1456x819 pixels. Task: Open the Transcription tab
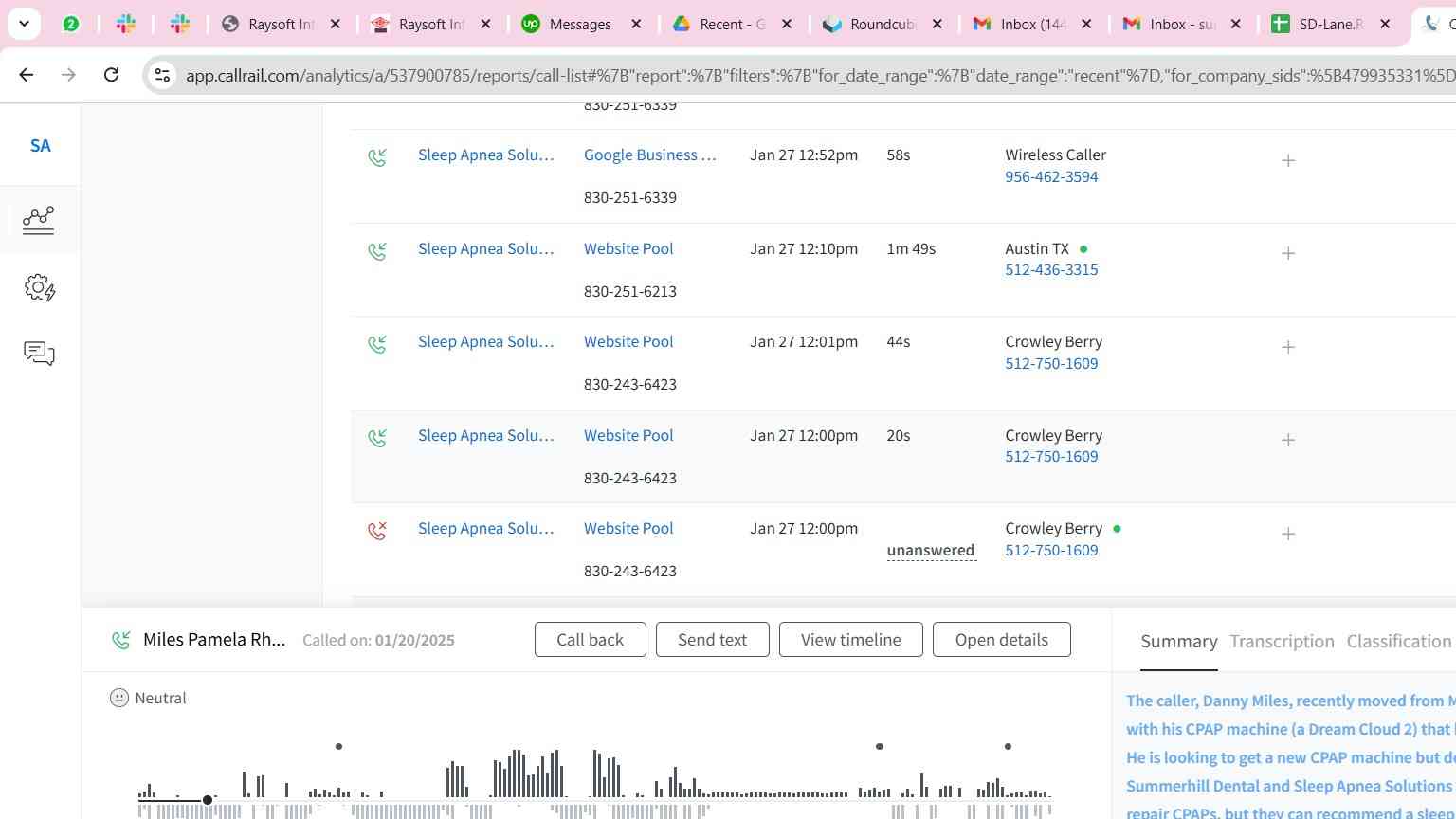[1282, 642]
